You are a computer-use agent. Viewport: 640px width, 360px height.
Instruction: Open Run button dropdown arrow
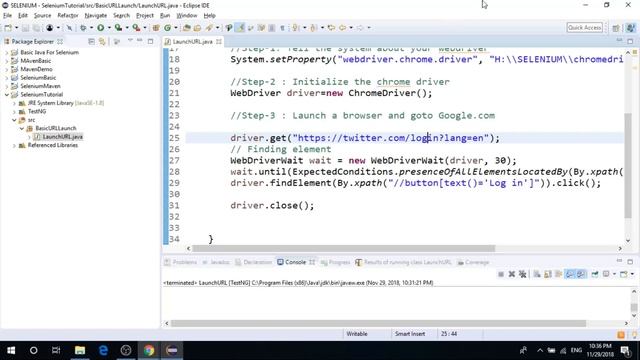click(x=109, y=28)
